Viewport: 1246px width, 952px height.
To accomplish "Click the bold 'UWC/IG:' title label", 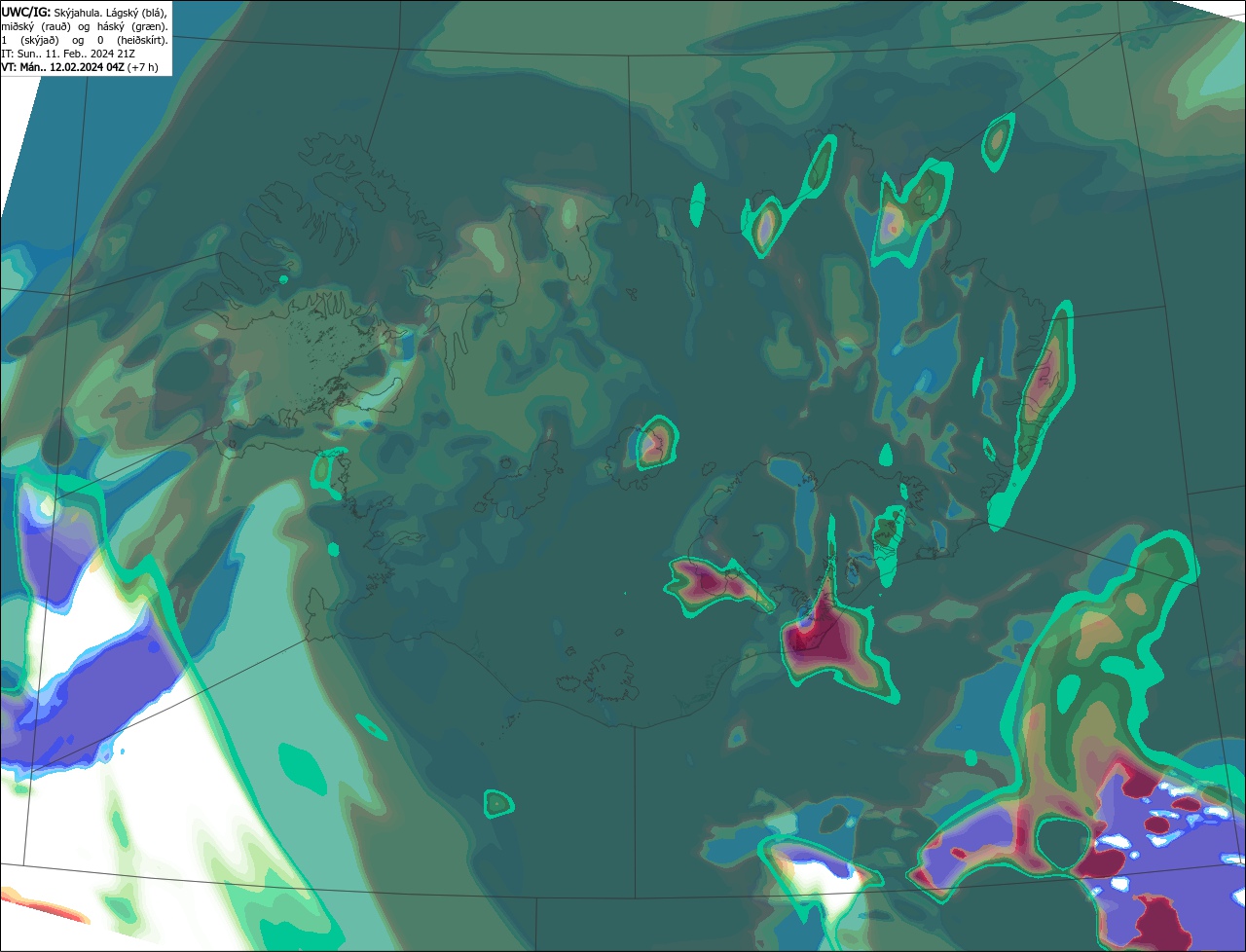I will [x=26, y=13].
